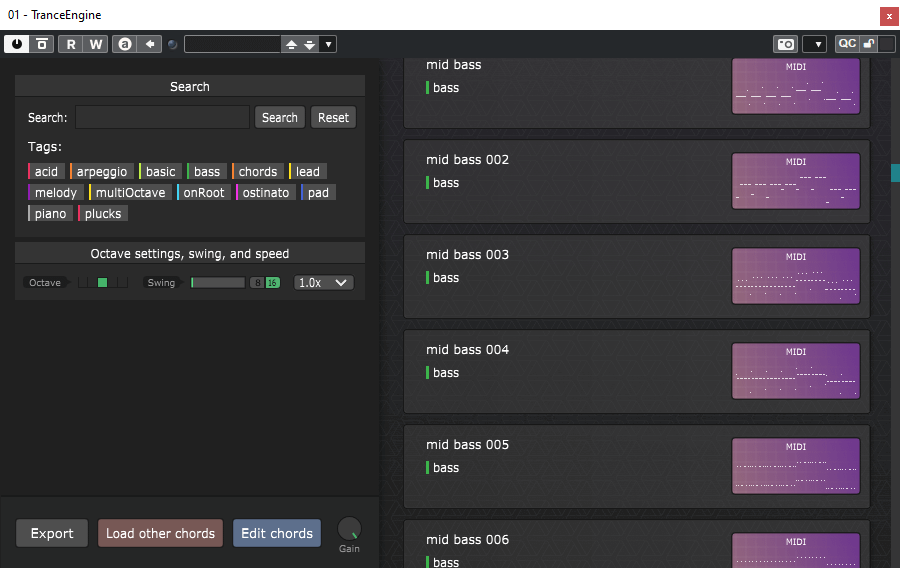
Task: Click the bass tag under mid bass 004
Action: [x=443, y=373]
